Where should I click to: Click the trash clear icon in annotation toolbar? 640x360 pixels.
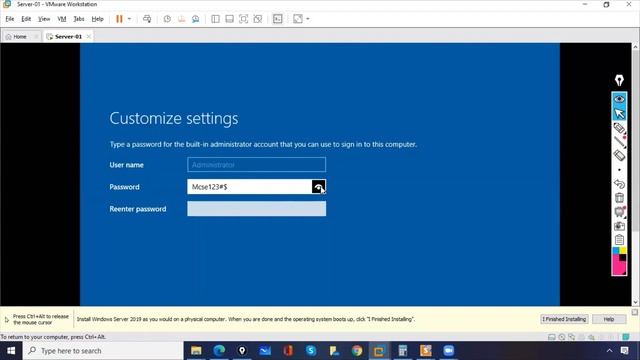pos(619,198)
